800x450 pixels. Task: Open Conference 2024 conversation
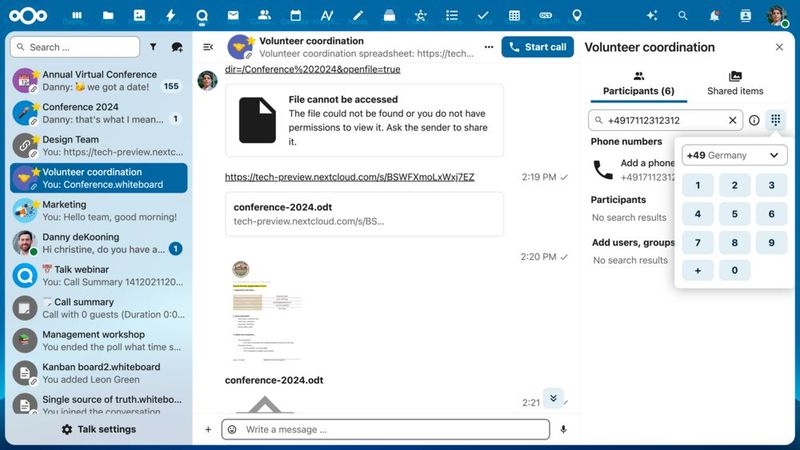(x=99, y=113)
